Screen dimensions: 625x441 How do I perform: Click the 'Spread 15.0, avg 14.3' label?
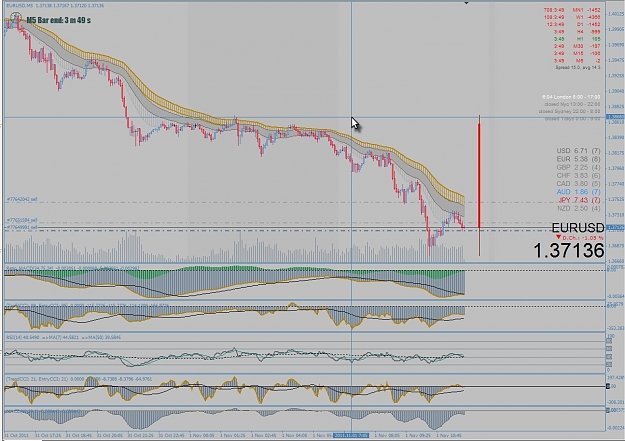point(578,67)
